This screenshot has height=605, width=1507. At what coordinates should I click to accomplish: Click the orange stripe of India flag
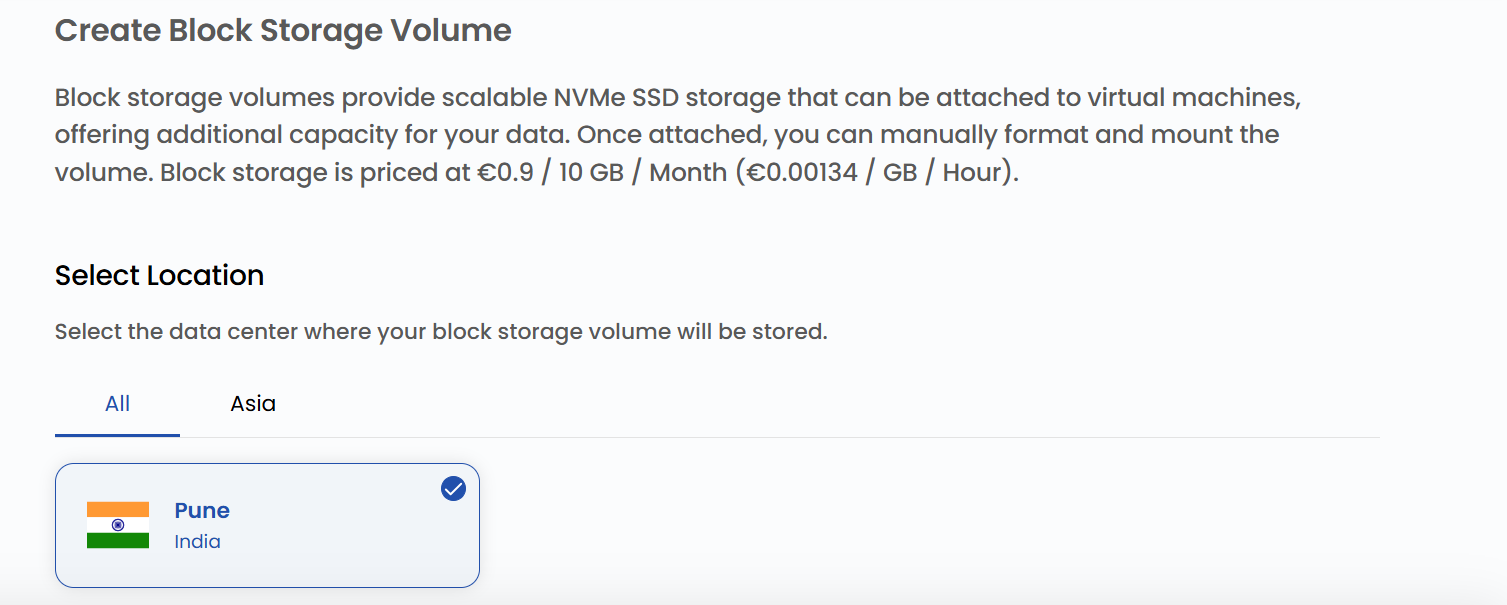pos(118,509)
